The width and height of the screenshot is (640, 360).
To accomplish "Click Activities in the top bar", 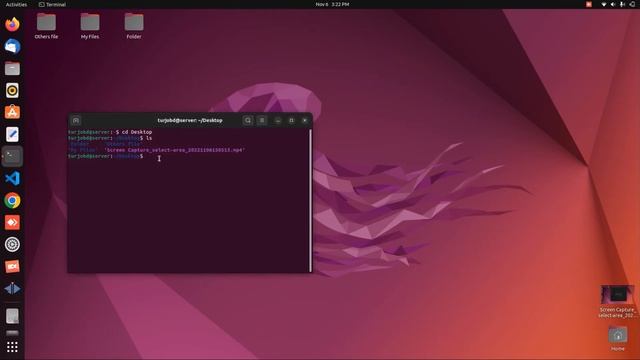I will click(x=16, y=4).
